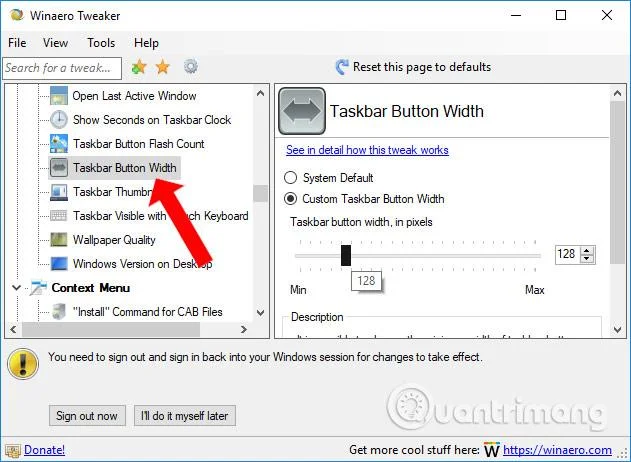Screen dimensions: 631x462
Task: Click in the Search for a tweak field
Action: pos(62,68)
